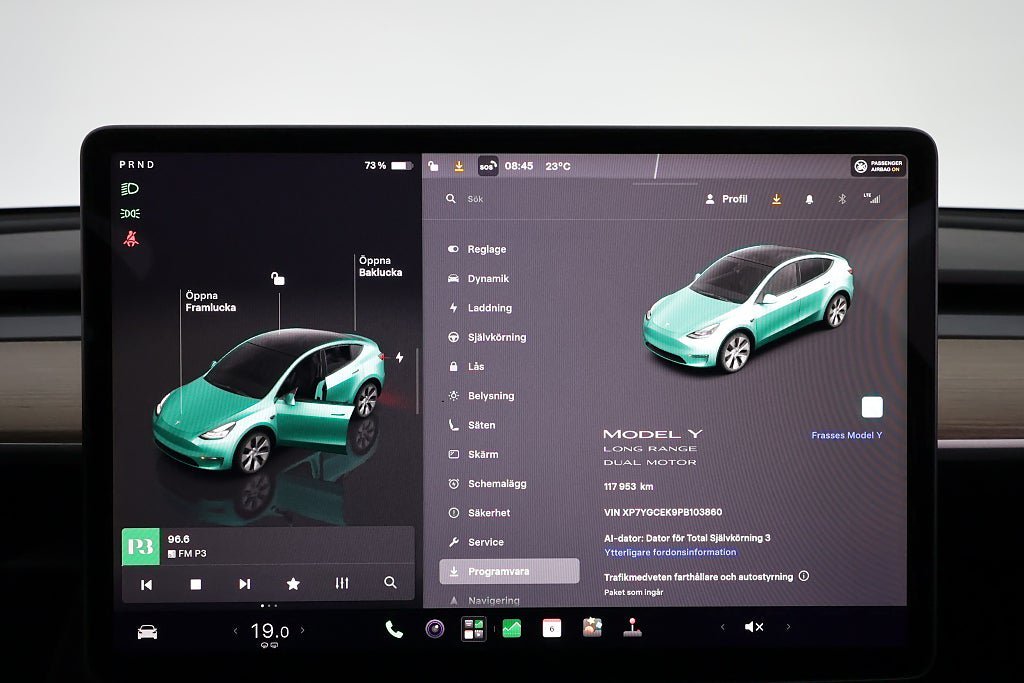The width and height of the screenshot is (1024, 683).
Task: Unmute audio via the muted speaker icon
Action: pyautogui.click(x=754, y=627)
